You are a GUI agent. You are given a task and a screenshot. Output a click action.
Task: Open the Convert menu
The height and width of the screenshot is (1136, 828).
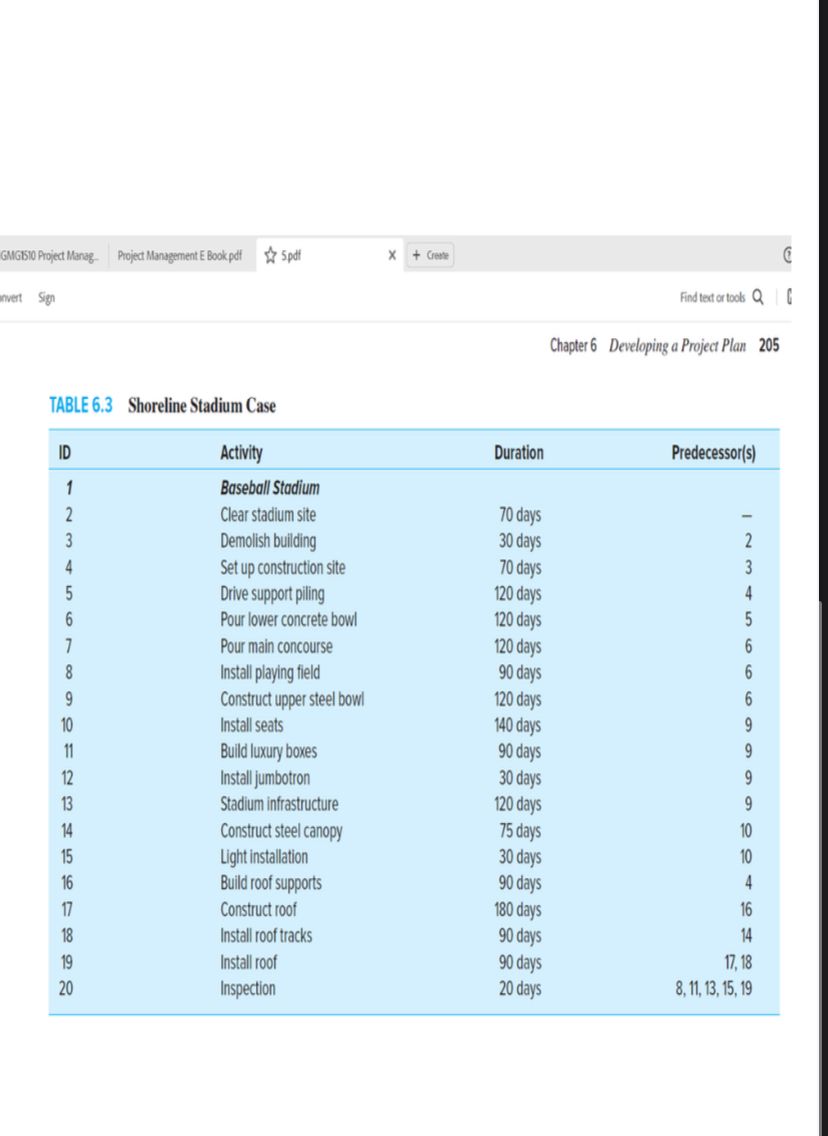pos(10,298)
